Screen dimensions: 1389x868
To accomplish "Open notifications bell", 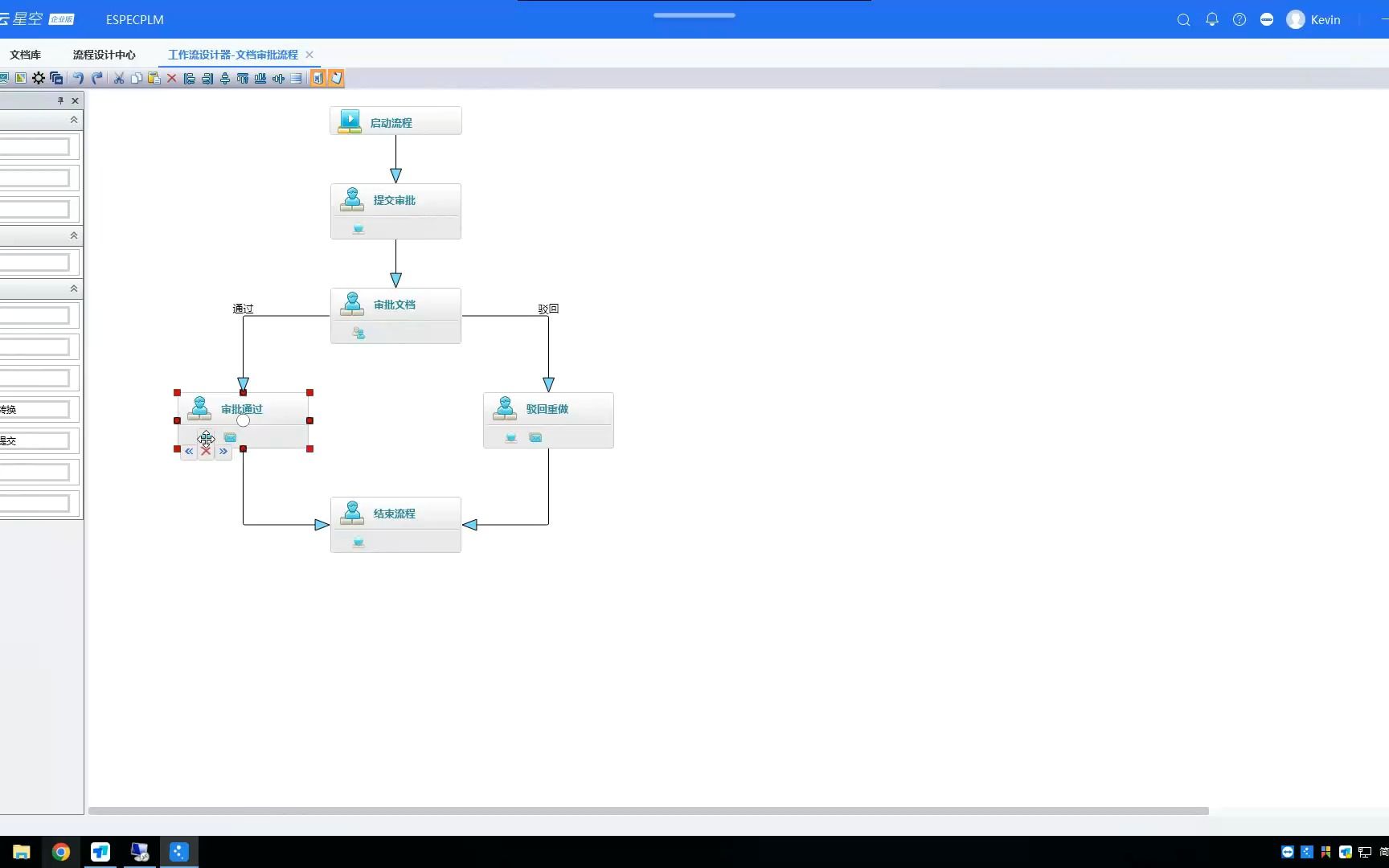I will coord(1212,19).
